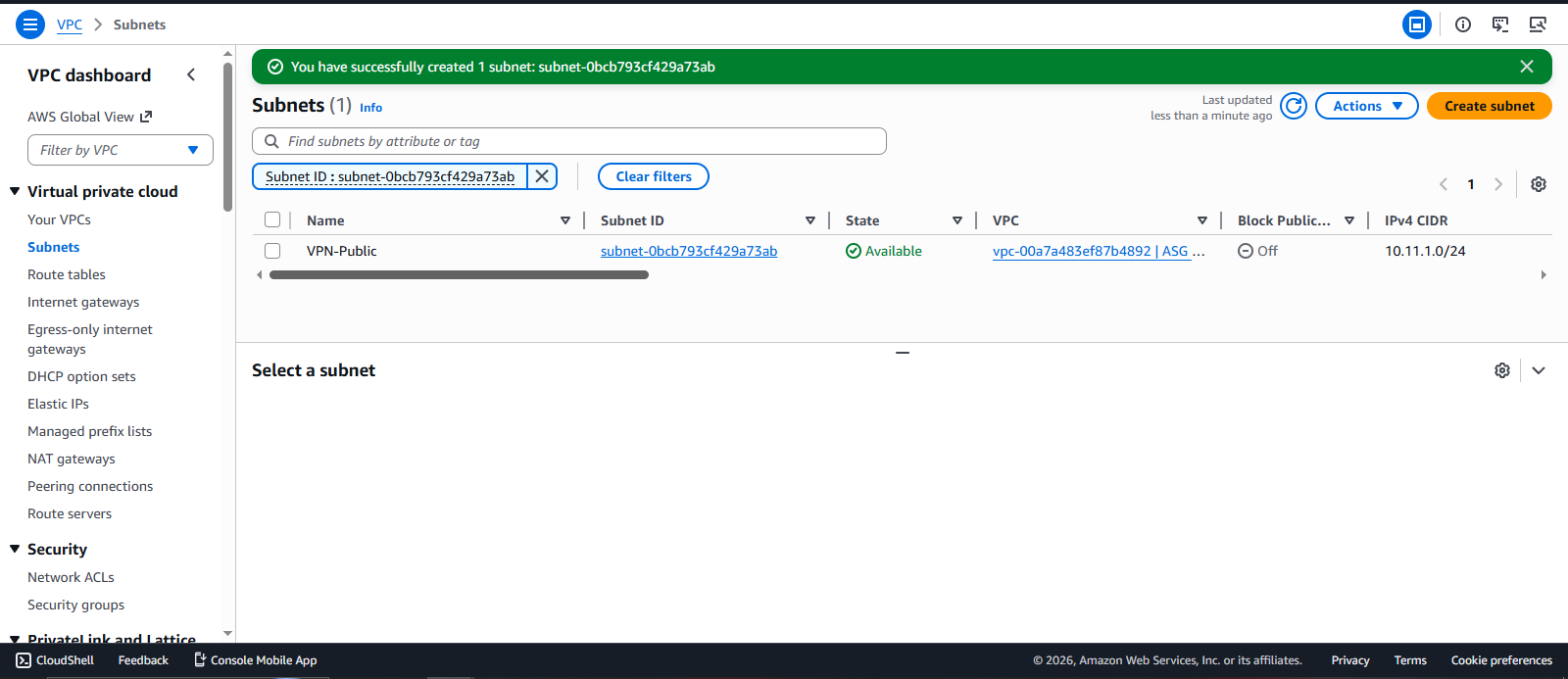Image resolution: width=1568 pixels, height=679 pixels.
Task: Open DHCP option sets
Action: point(81,376)
